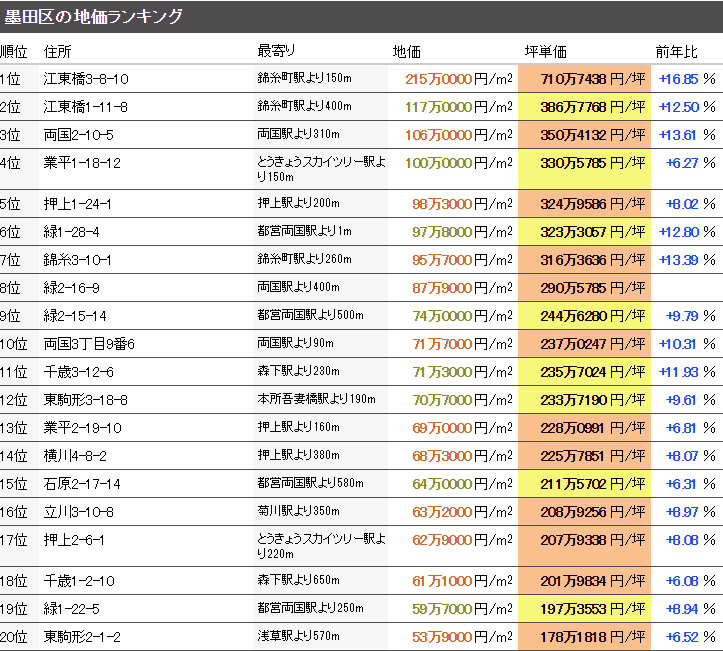Screen dimensions: 723x651
Task: Select the 710万7438 円/坪 price cell
Action: coord(585,79)
